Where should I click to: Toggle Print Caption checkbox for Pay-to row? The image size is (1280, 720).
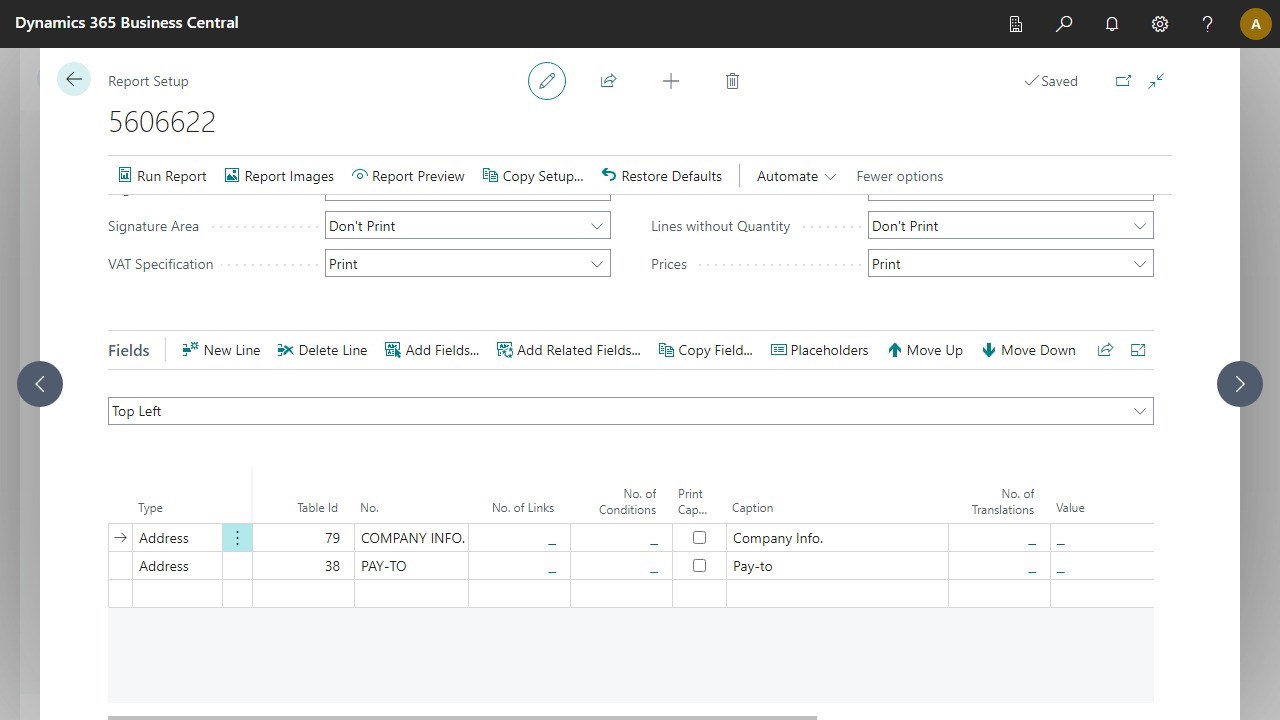point(699,566)
